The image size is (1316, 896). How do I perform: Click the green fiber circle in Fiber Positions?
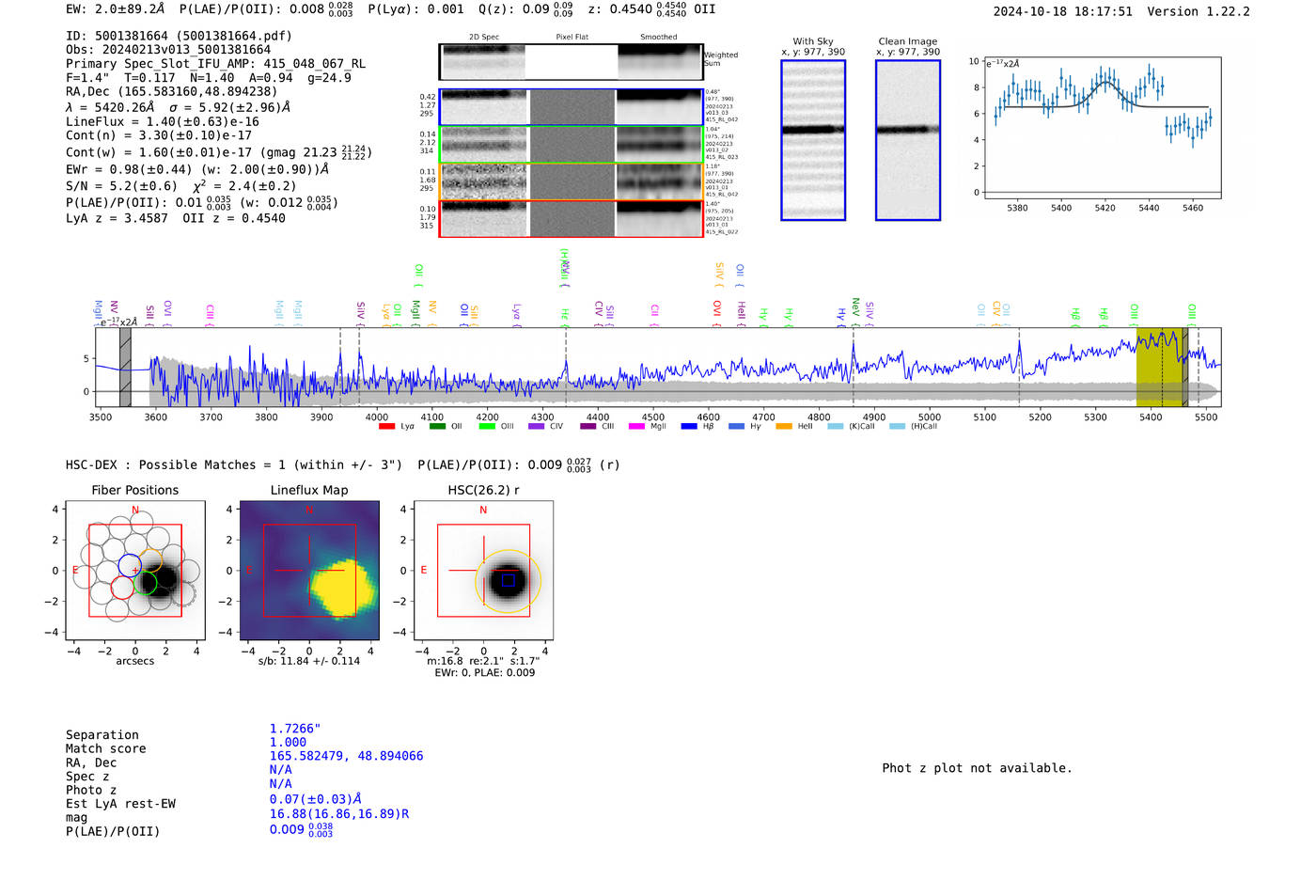[x=146, y=583]
